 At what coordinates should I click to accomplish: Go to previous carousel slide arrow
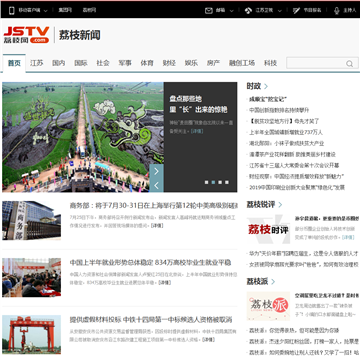[x=156, y=185]
